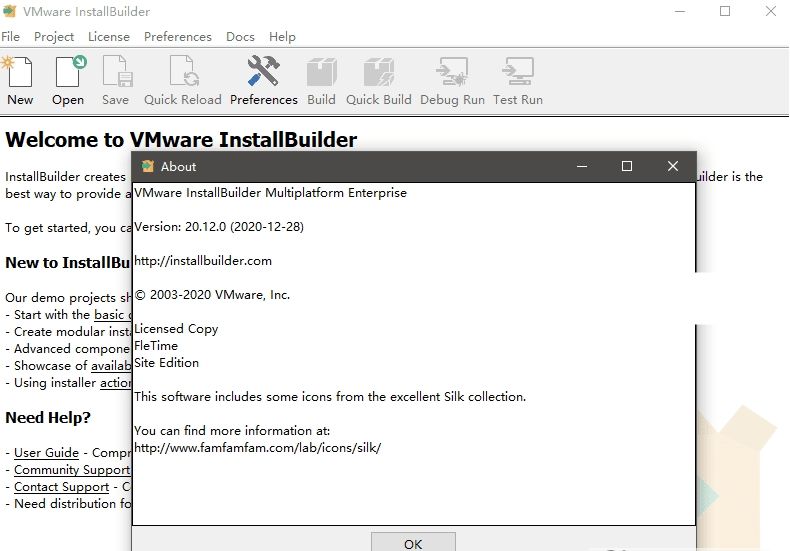Click the Test Run toolbar icon

[518, 72]
